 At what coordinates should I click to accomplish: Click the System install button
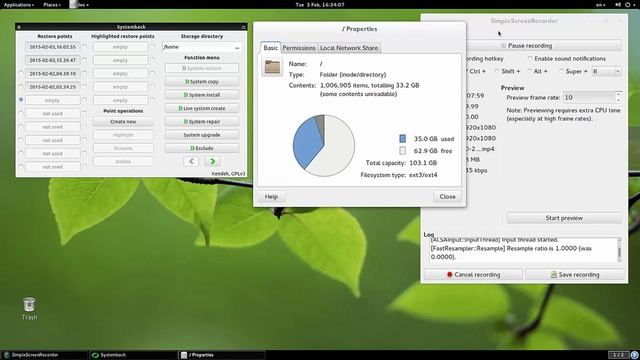point(202,95)
